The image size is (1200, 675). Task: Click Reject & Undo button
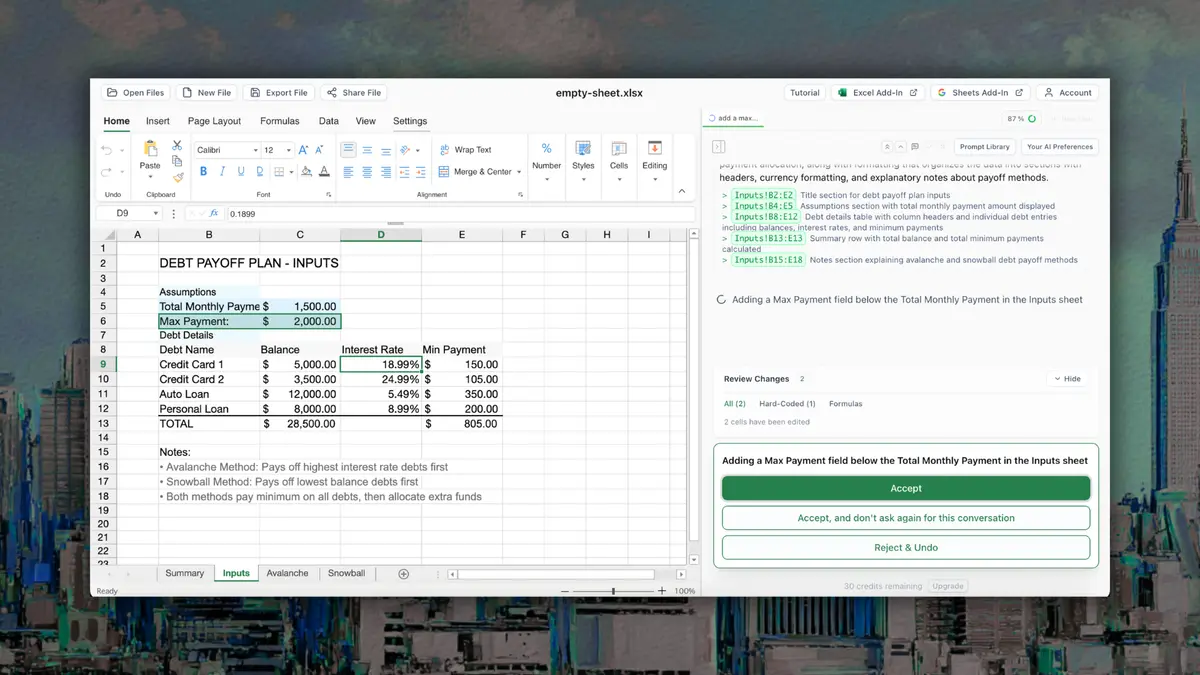906,548
